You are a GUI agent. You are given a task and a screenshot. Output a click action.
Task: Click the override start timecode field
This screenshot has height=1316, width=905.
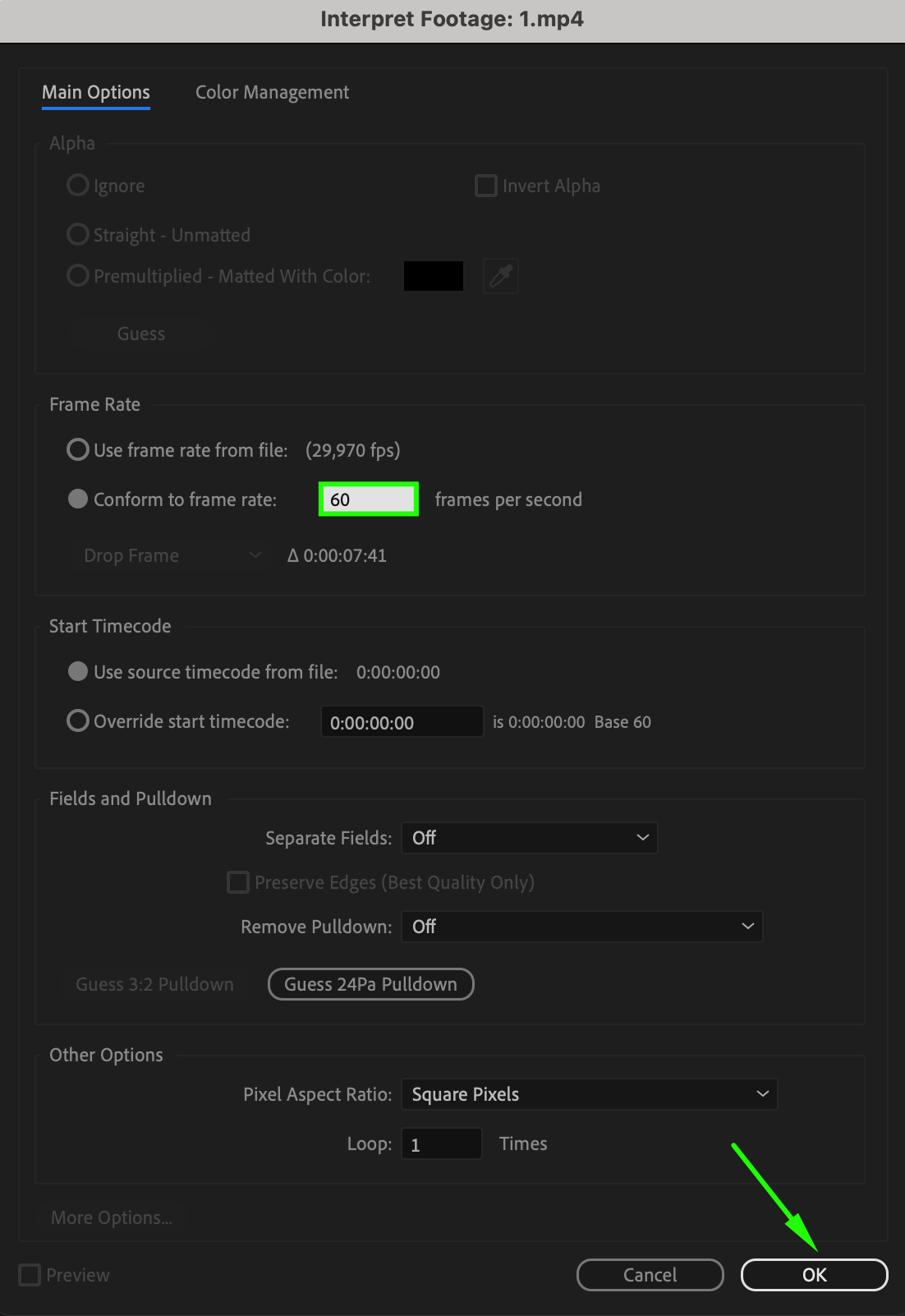point(402,722)
